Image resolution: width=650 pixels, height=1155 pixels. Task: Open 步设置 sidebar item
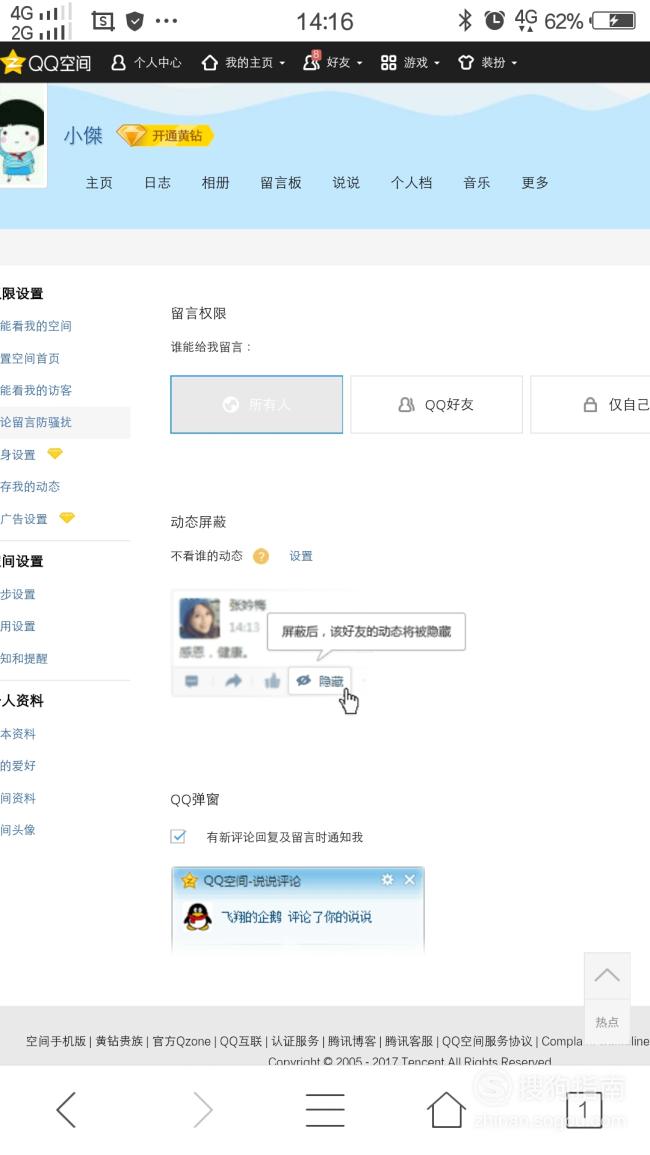(18, 594)
